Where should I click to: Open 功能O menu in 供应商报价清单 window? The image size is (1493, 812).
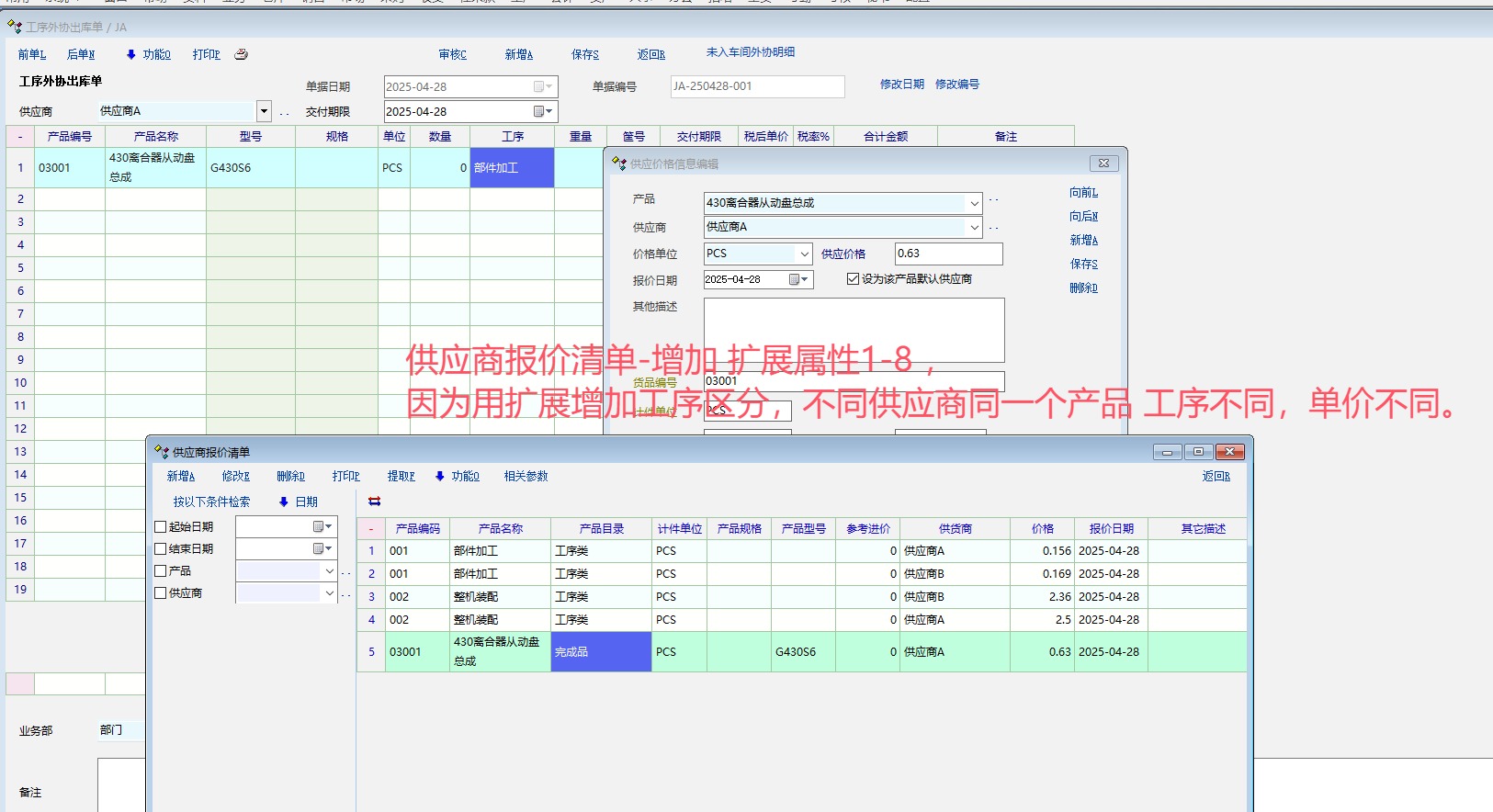pyautogui.click(x=458, y=476)
